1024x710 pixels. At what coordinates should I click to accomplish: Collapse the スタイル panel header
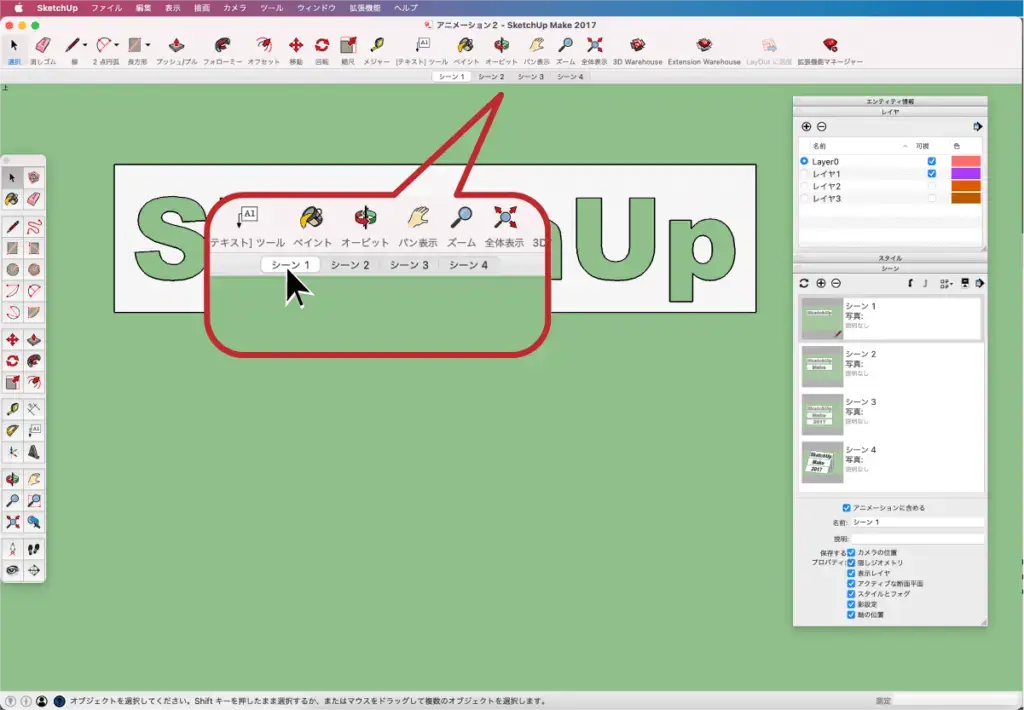coord(889,258)
